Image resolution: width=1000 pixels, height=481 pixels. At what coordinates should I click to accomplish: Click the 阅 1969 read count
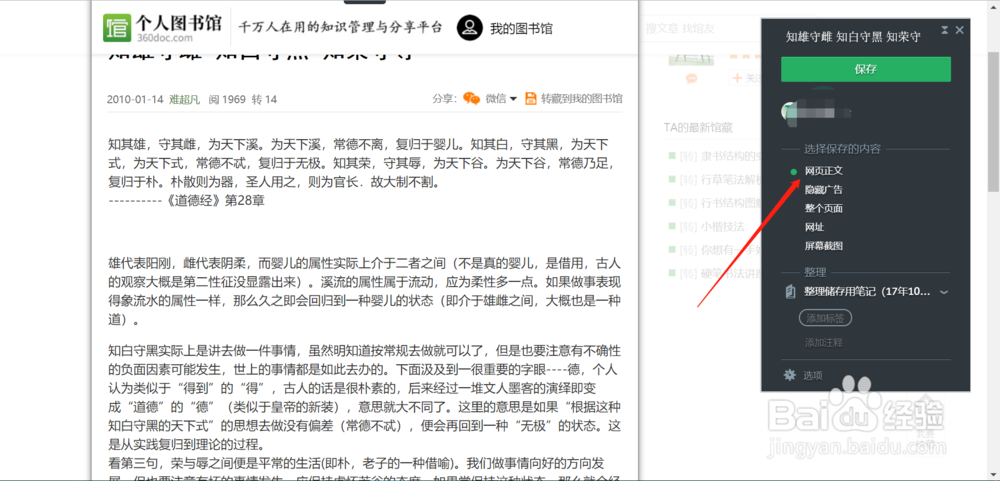[x=227, y=100]
